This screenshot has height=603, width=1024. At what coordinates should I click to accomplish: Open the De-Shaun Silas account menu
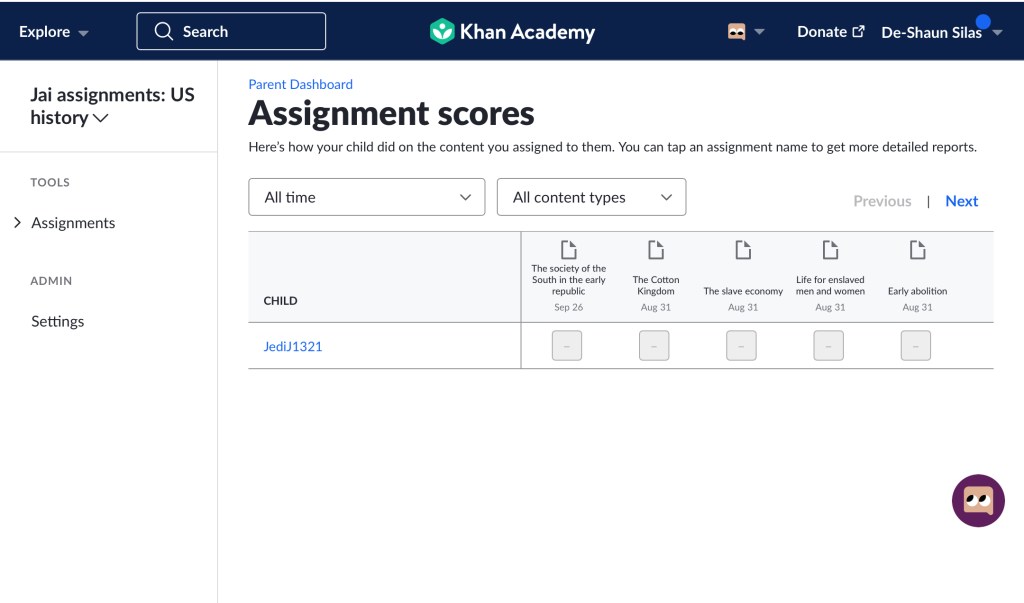[940, 32]
